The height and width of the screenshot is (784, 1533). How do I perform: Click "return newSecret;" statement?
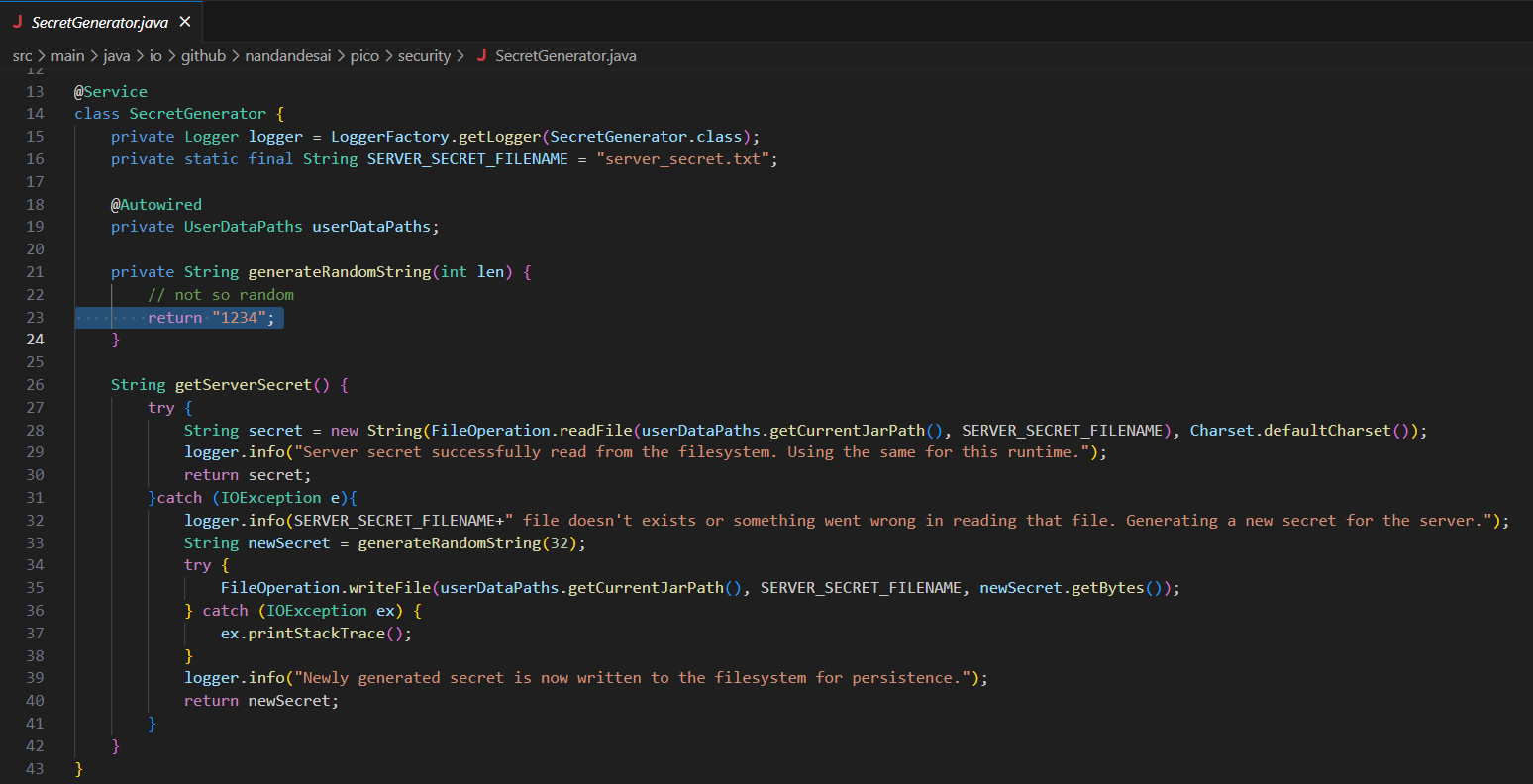click(261, 700)
